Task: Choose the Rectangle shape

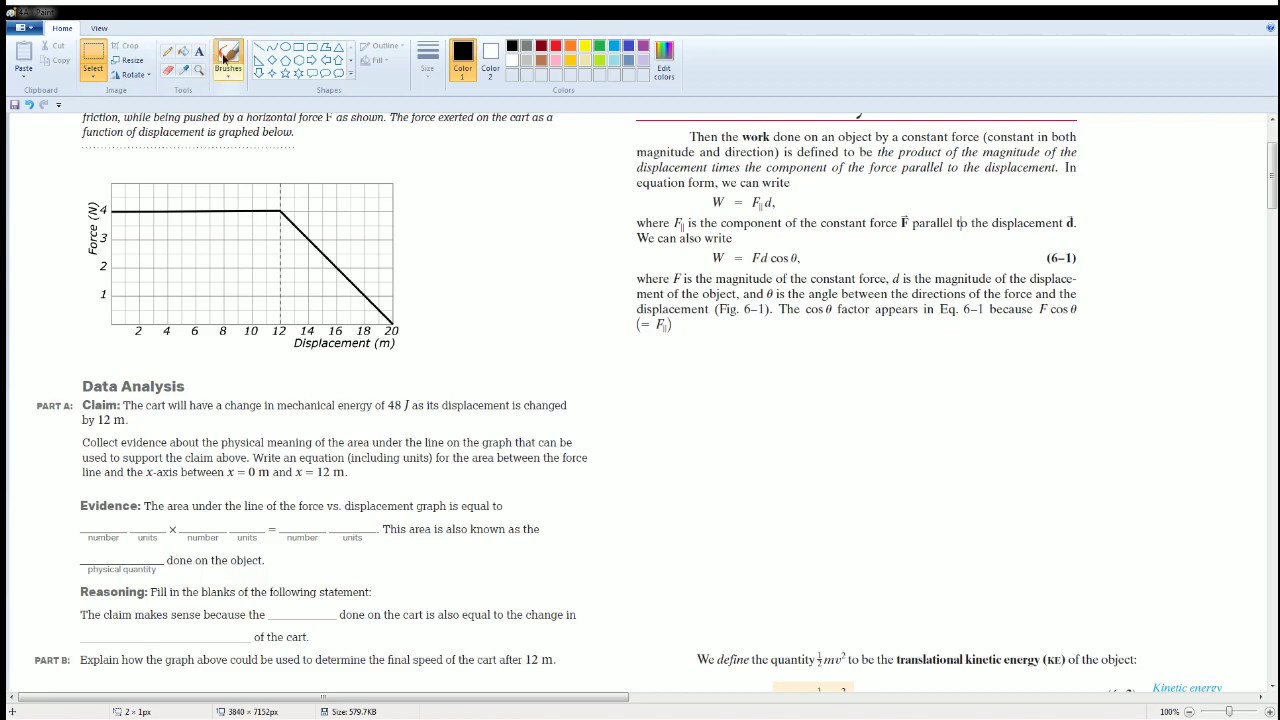Action: (x=299, y=47)
